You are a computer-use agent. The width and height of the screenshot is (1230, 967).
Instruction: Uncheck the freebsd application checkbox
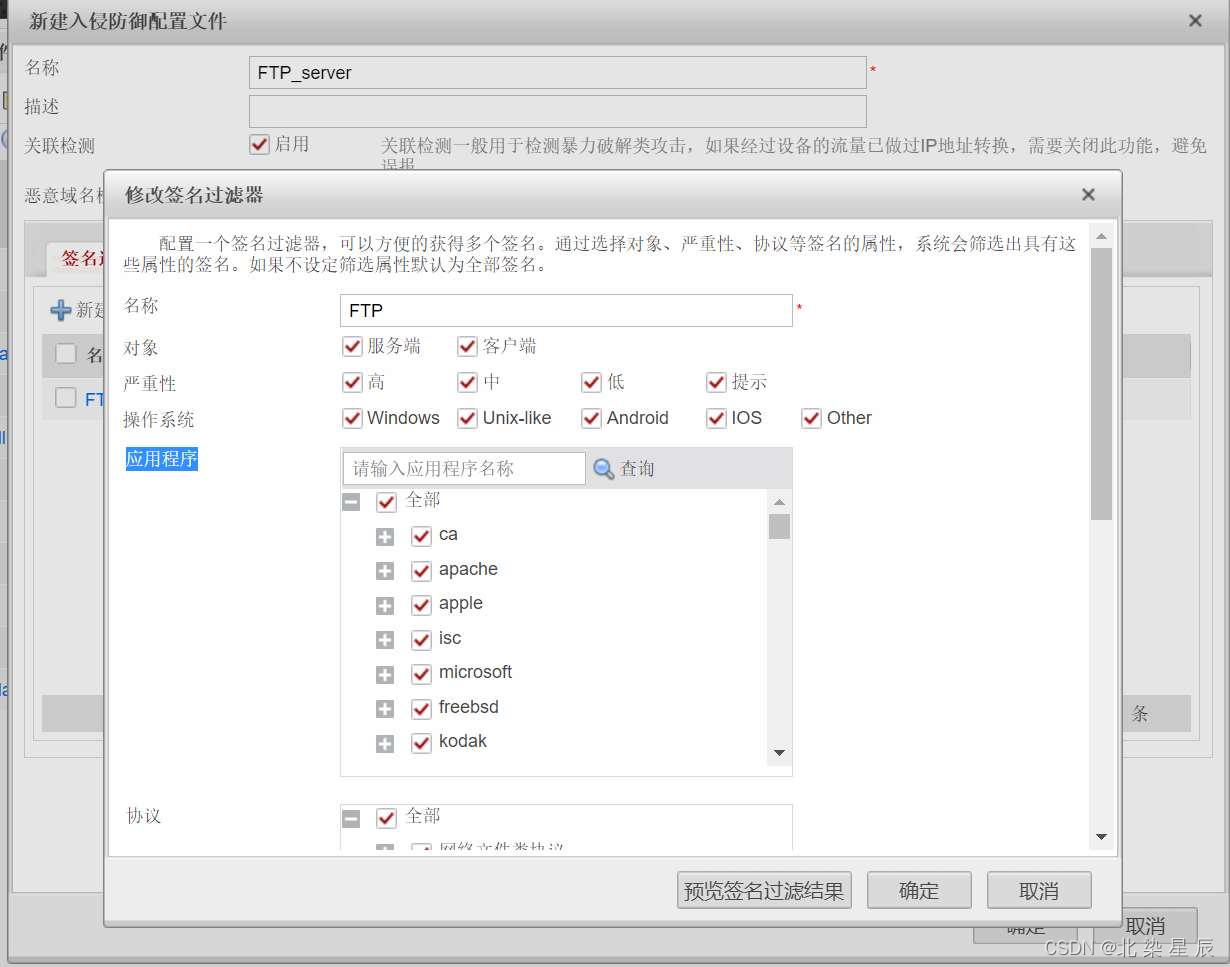click(x=421, y=708)
